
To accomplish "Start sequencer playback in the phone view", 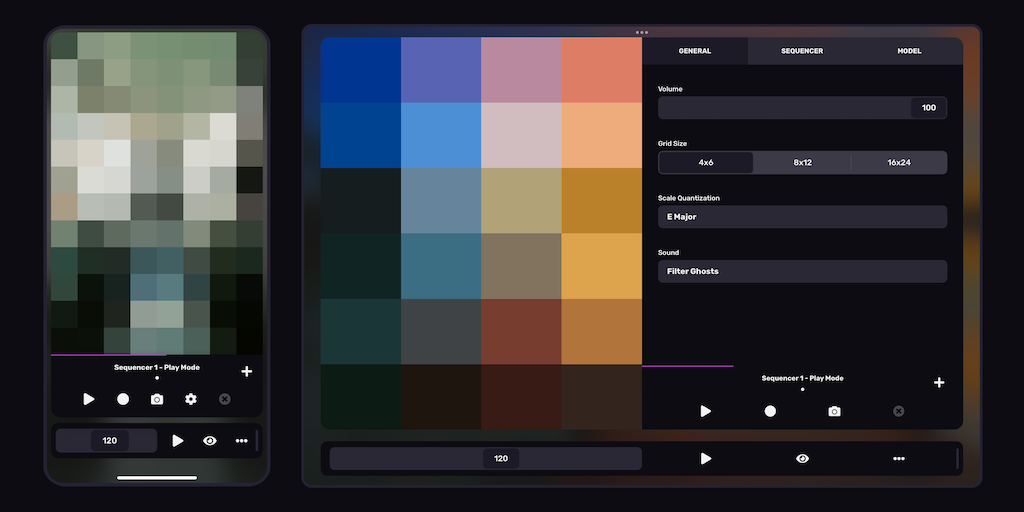I will click(x=89, y=399).
